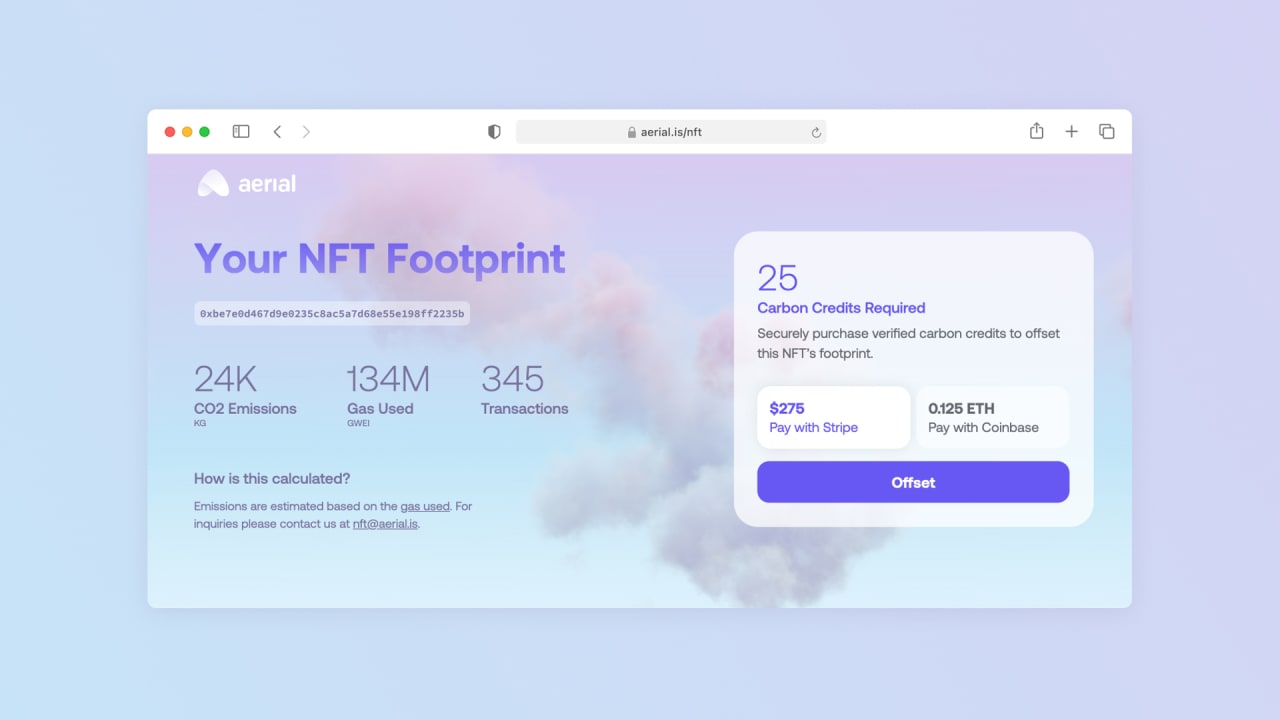This screenshot has width=1280, height=720.
Task: Open the gas used link
Action: point(425,506)
